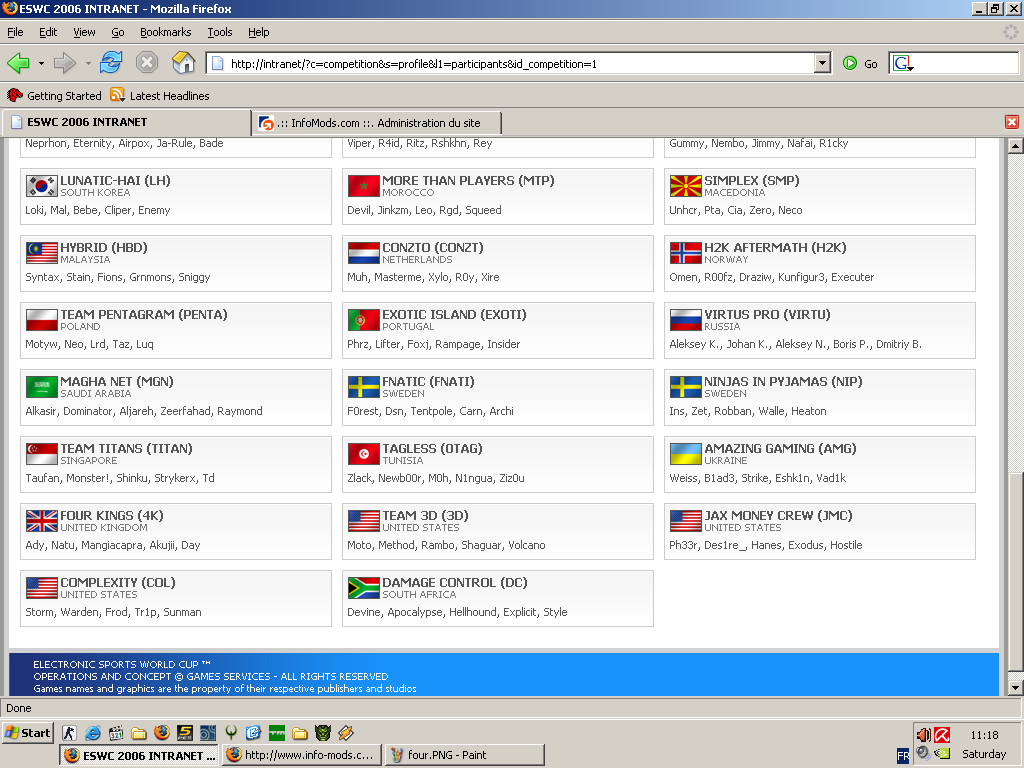
Task: Click the URL address field
Action: point(511,63)
